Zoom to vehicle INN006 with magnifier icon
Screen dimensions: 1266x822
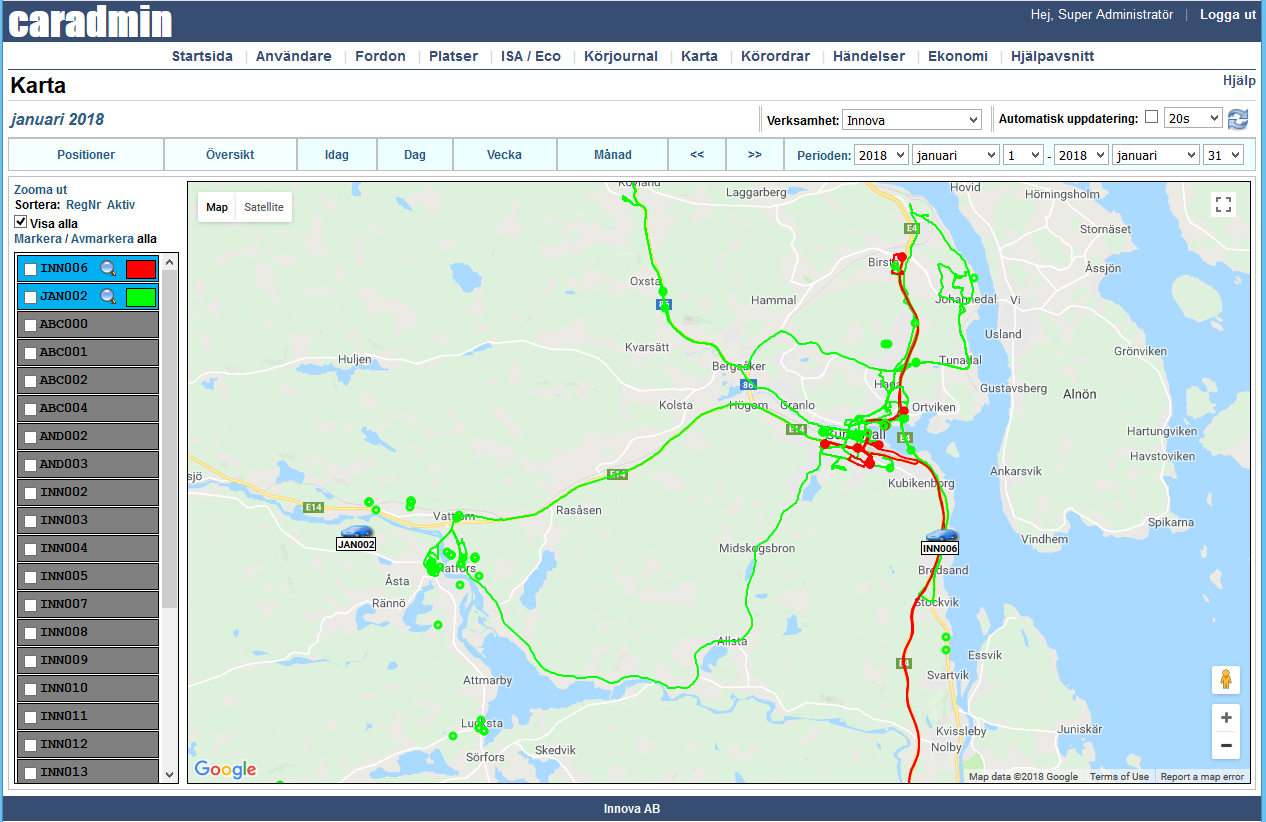pyautogui.click(x=109, y=268)
